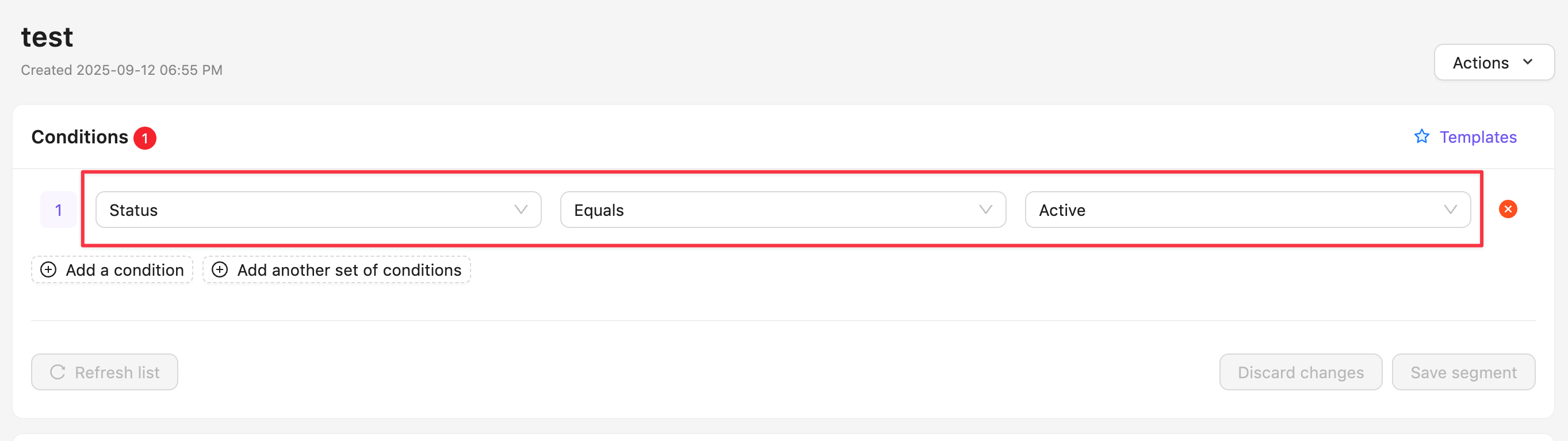Remove the Status condition with red X
This screenshot has height=441, width=1568.
(x=1507, y=210)
